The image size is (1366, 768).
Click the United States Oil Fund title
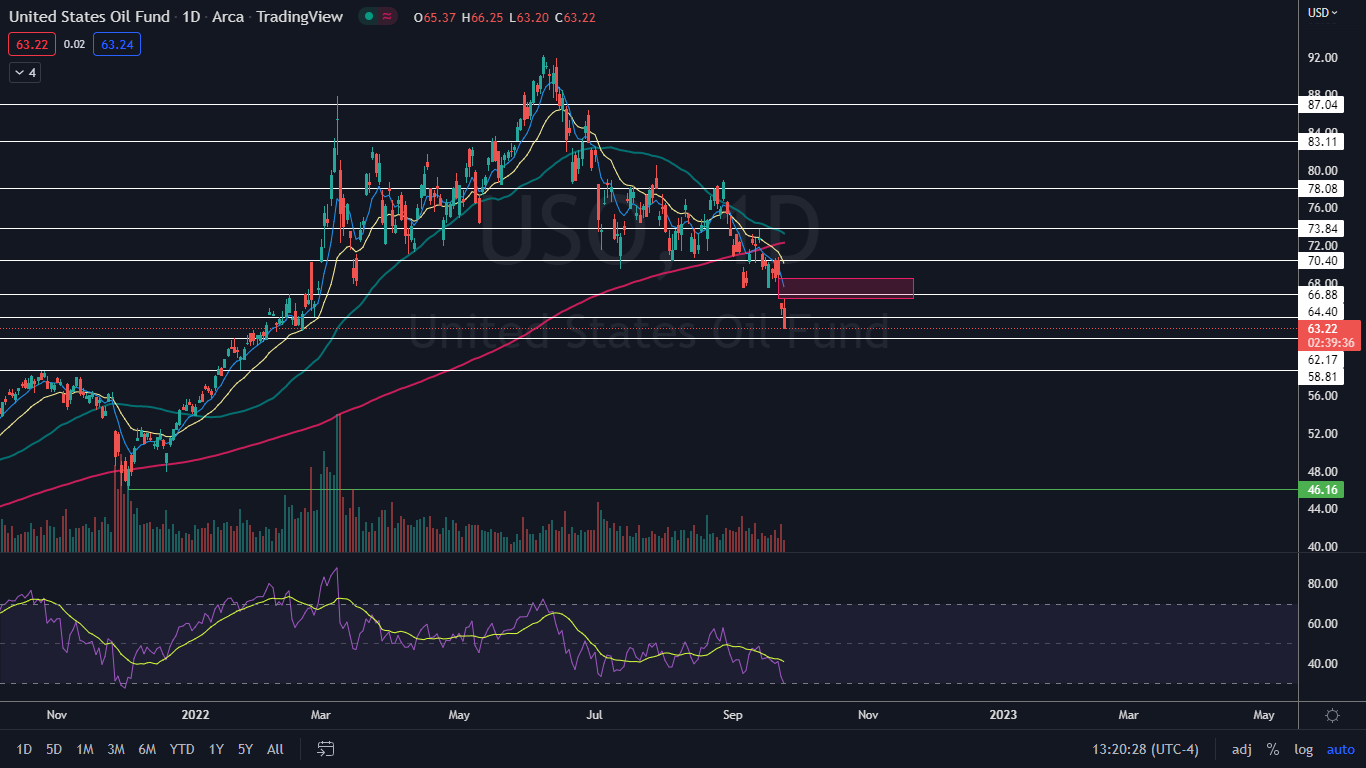tap(89, 16)
